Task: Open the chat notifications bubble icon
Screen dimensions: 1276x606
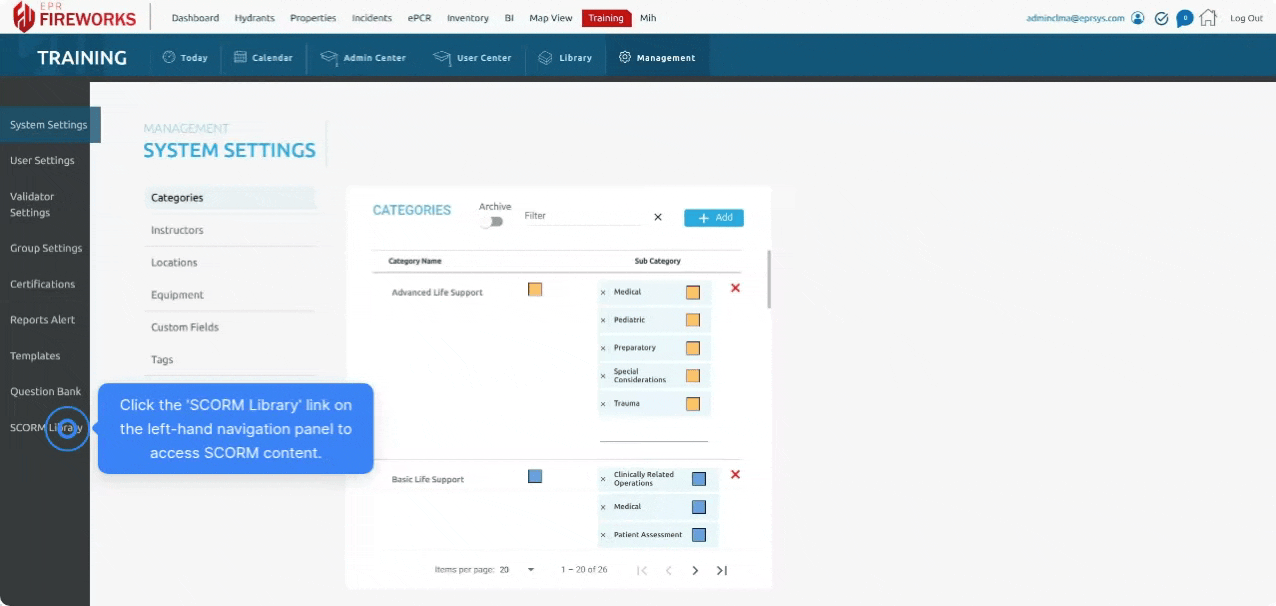Action: click(x=1185, y=18)
